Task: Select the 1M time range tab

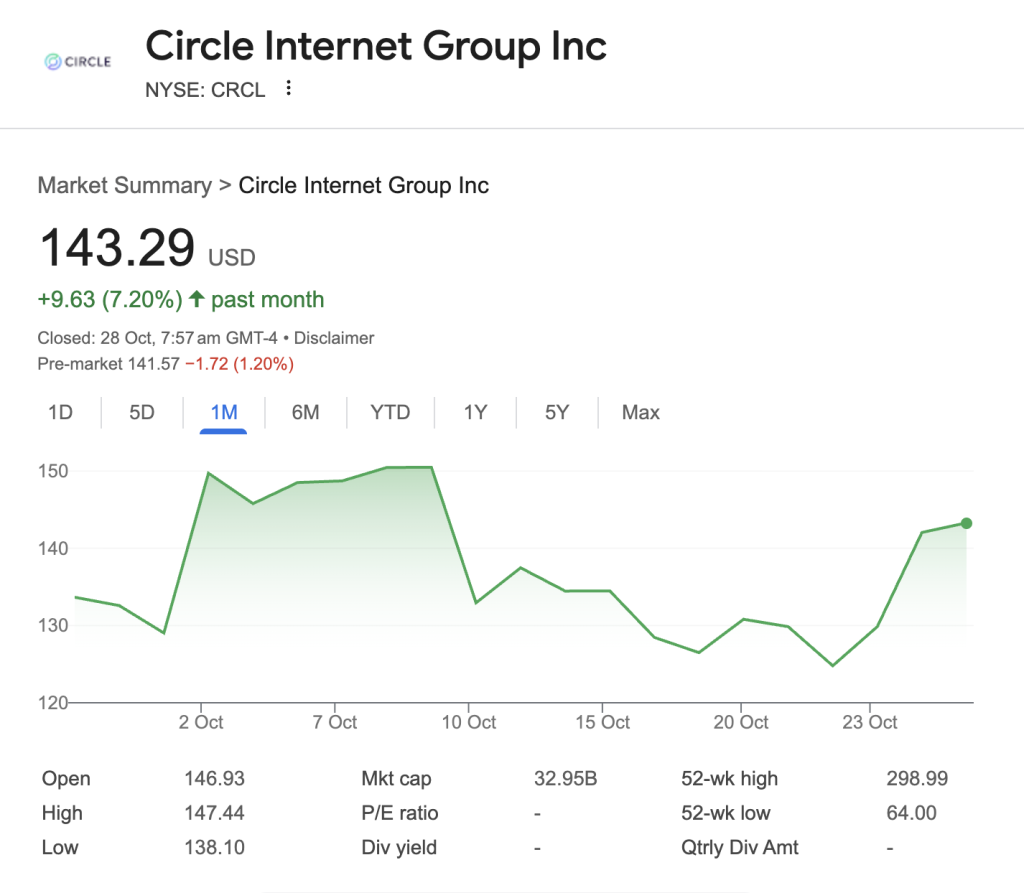Action: pyautogui.click(x=223, y=412)
